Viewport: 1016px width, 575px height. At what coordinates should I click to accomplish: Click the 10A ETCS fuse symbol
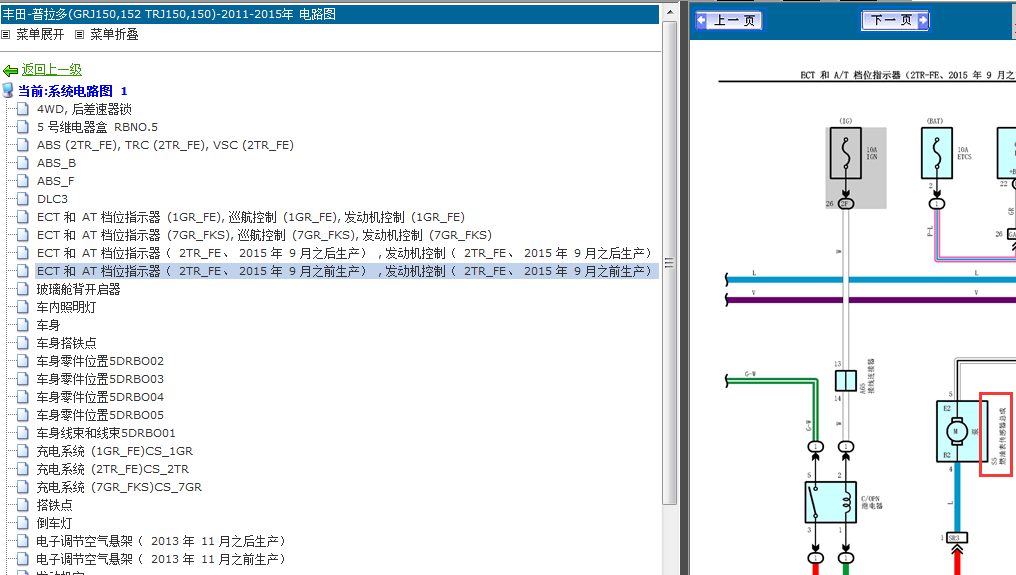point(936,153)
